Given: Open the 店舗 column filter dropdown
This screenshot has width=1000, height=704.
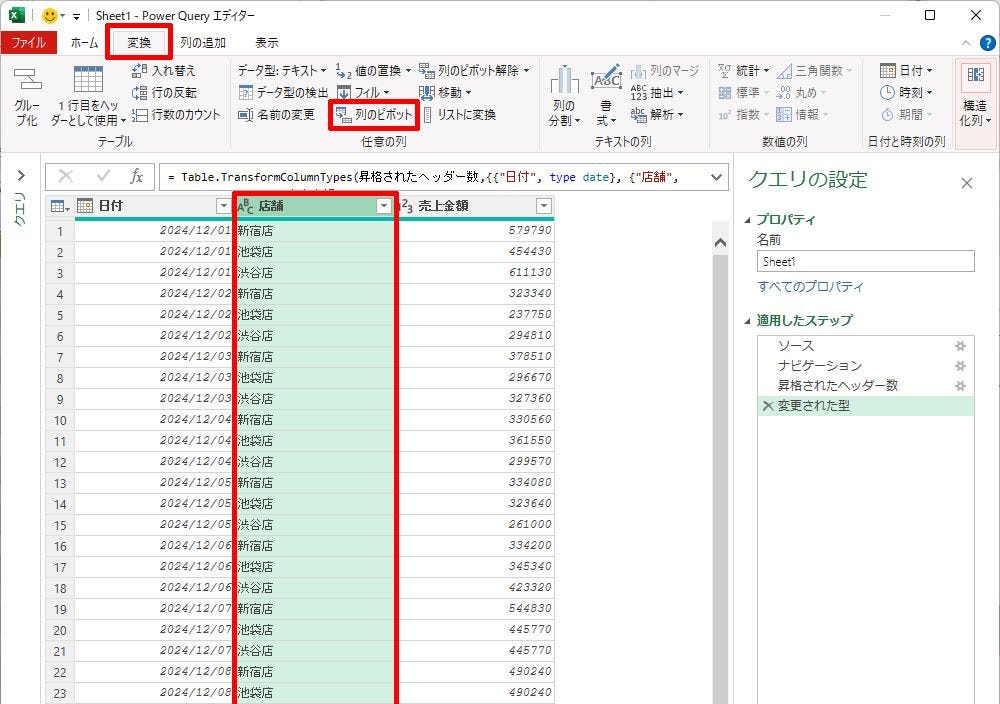Looking at the screenshot, I should [383, 206].
